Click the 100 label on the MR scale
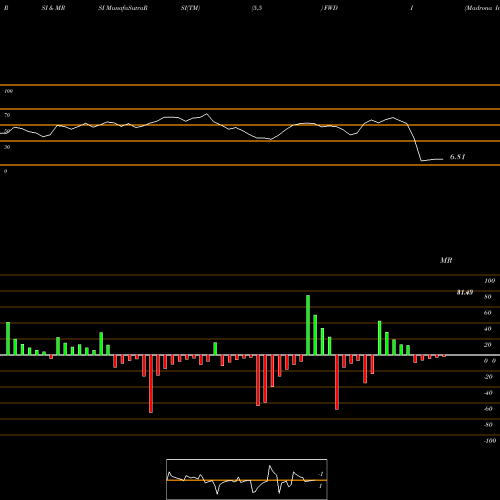Screen dimensions: 500x500 tap(489, 281)
